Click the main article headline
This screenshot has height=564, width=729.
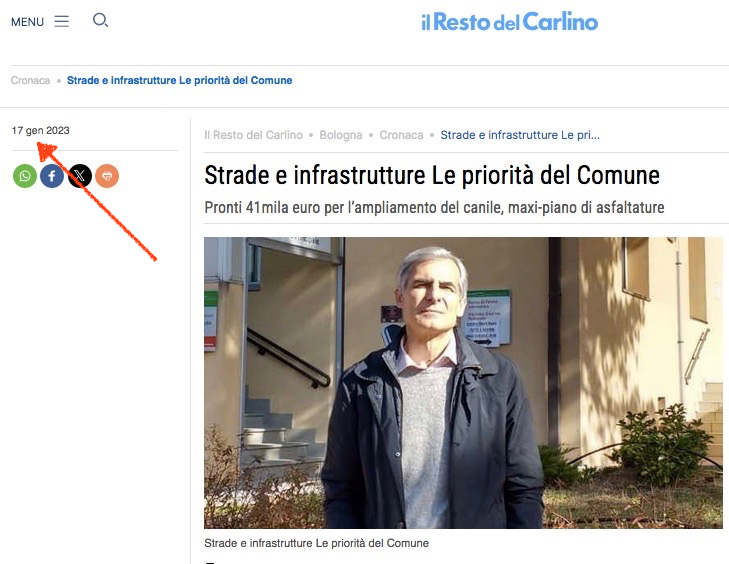coord(432,175)
